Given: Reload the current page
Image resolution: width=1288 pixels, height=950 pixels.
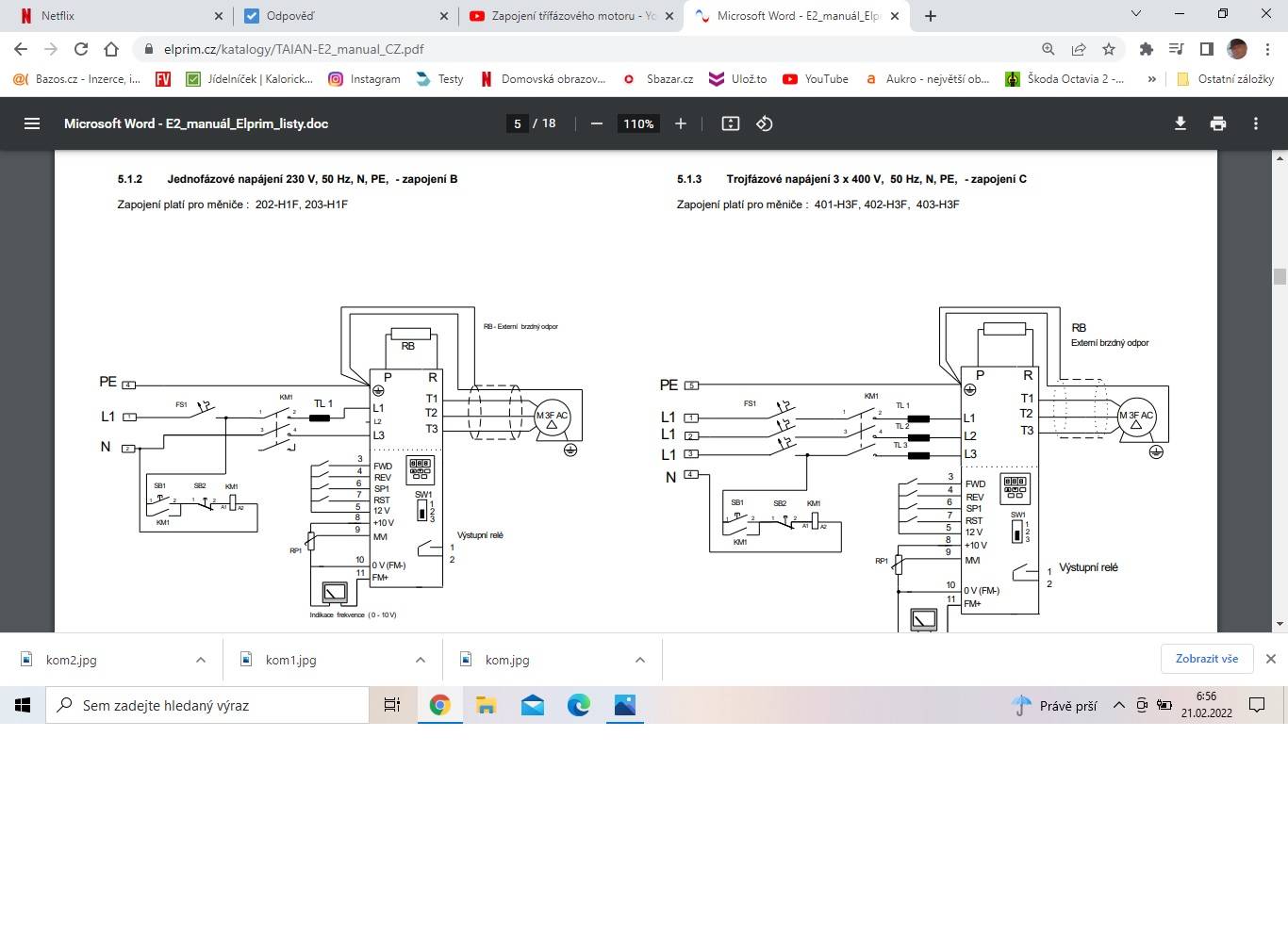Looking at the screenshot, I should 81,49.
